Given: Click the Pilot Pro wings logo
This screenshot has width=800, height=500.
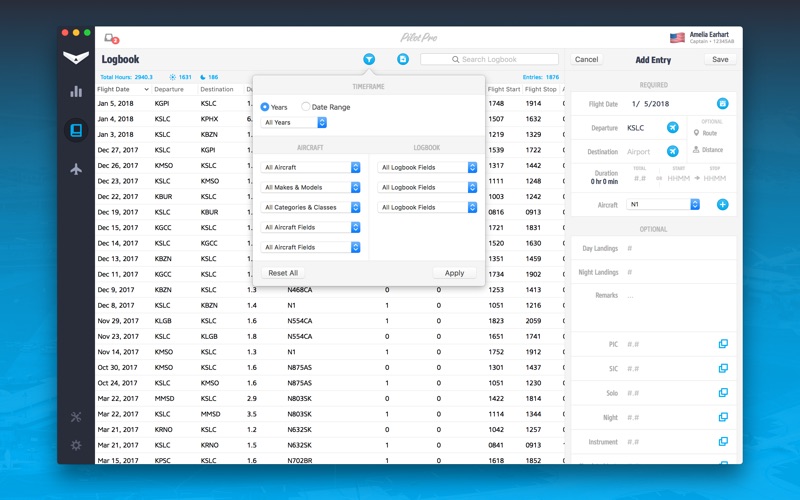Looking at the screenshot, I should 76,58.
